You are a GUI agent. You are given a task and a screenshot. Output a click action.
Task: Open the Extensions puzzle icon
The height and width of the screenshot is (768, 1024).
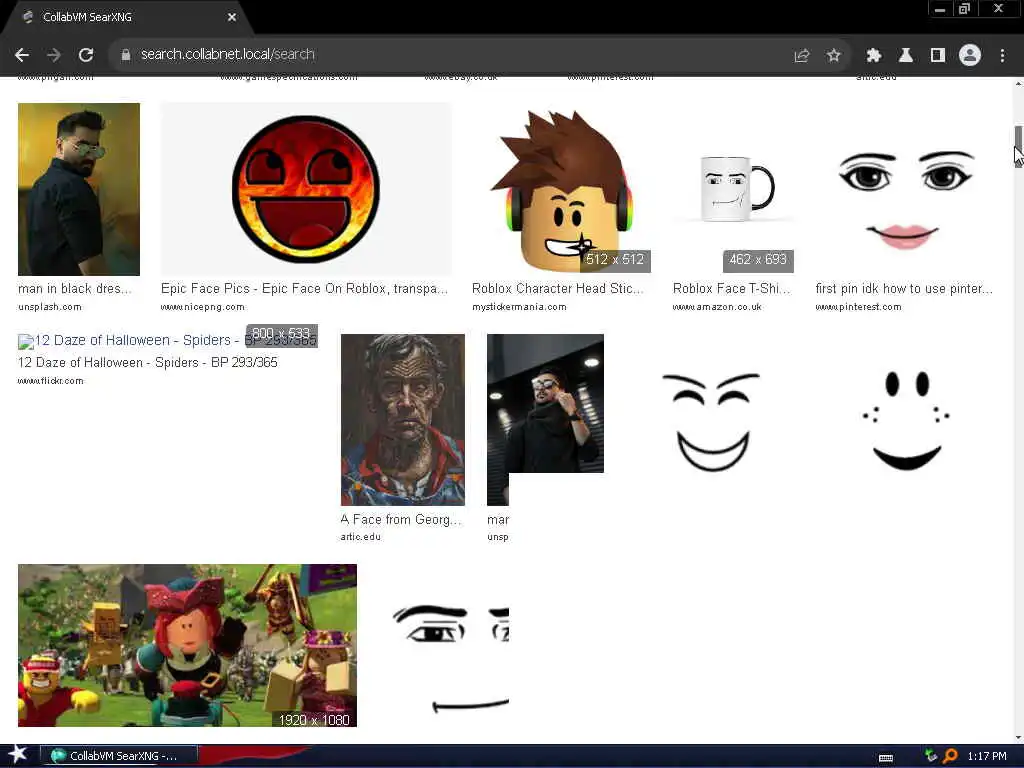point(874,56)
